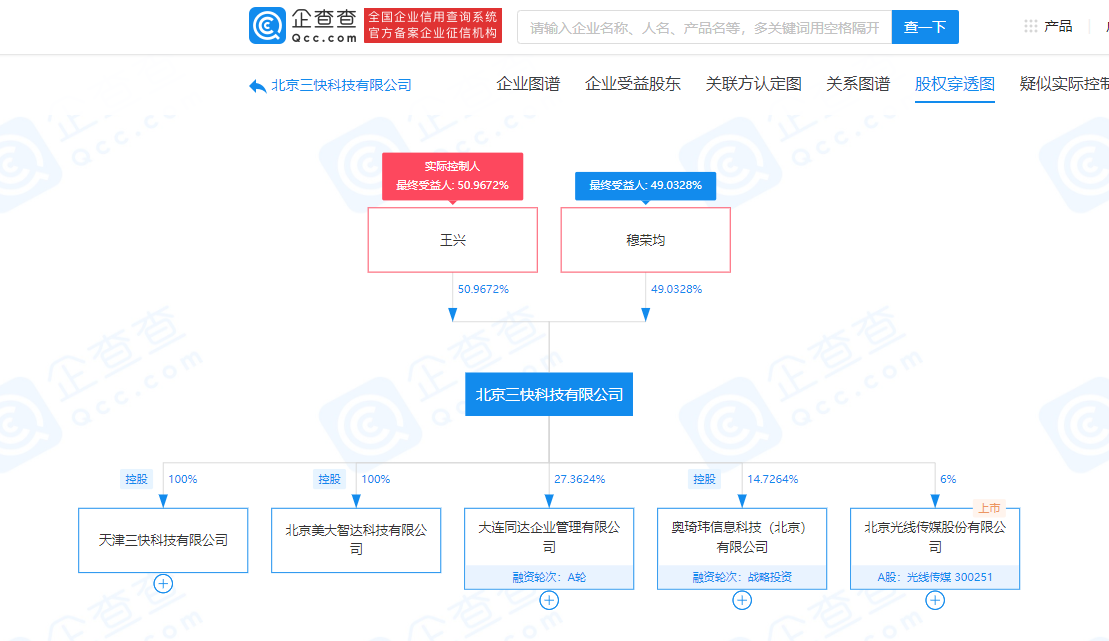Go to 关系图谱 tab
Viewport: 1109px width, 641px height.
[858, 84]
